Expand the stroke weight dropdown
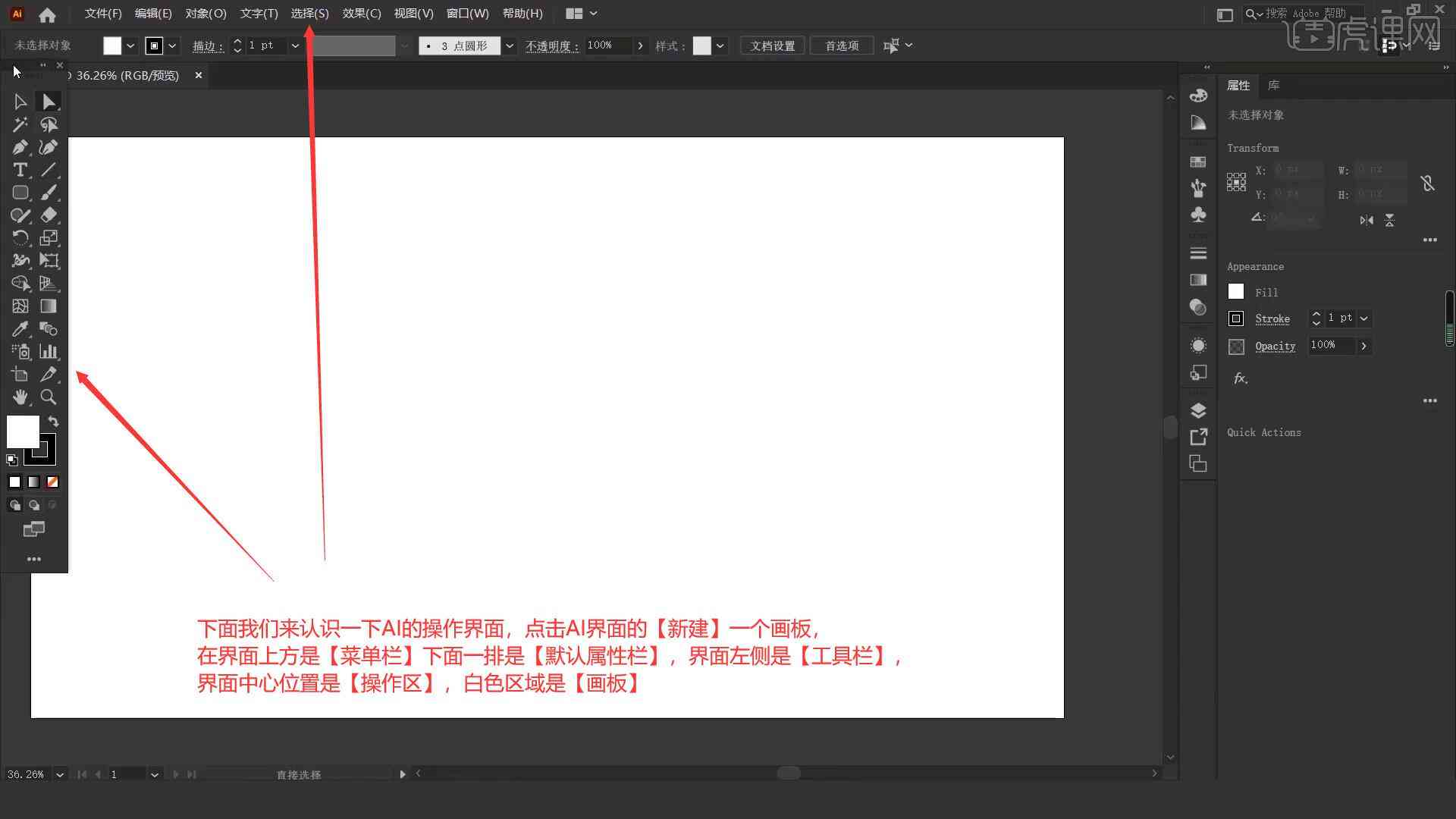The width and height of the screenshot is (1456, 819). [296, 45]
